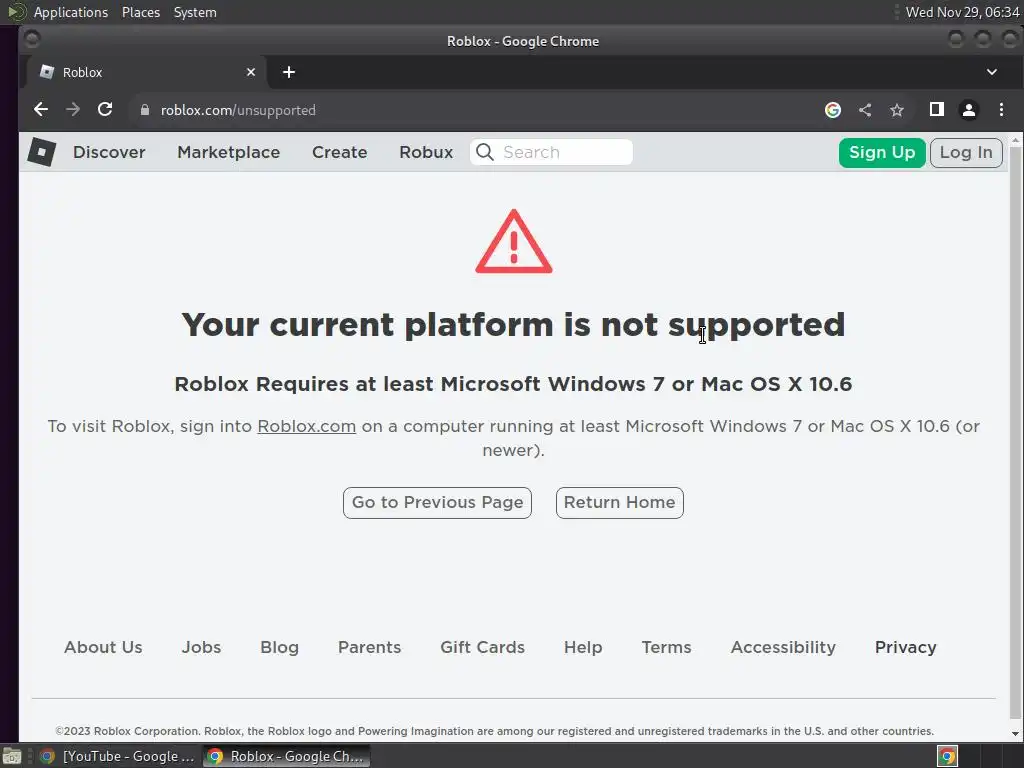
Task: Go back with the browser back arrow
Action: coord(40,110)
